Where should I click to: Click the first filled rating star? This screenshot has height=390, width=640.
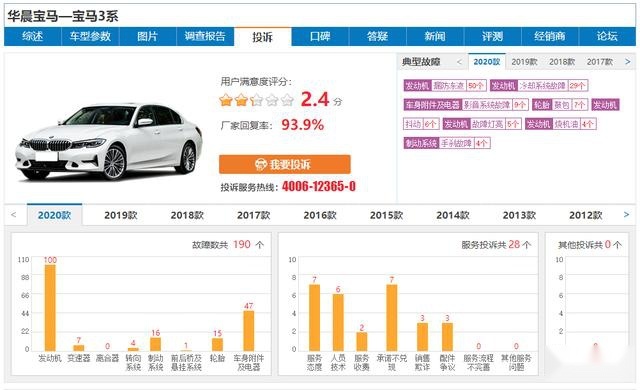(x=226, y=100)
